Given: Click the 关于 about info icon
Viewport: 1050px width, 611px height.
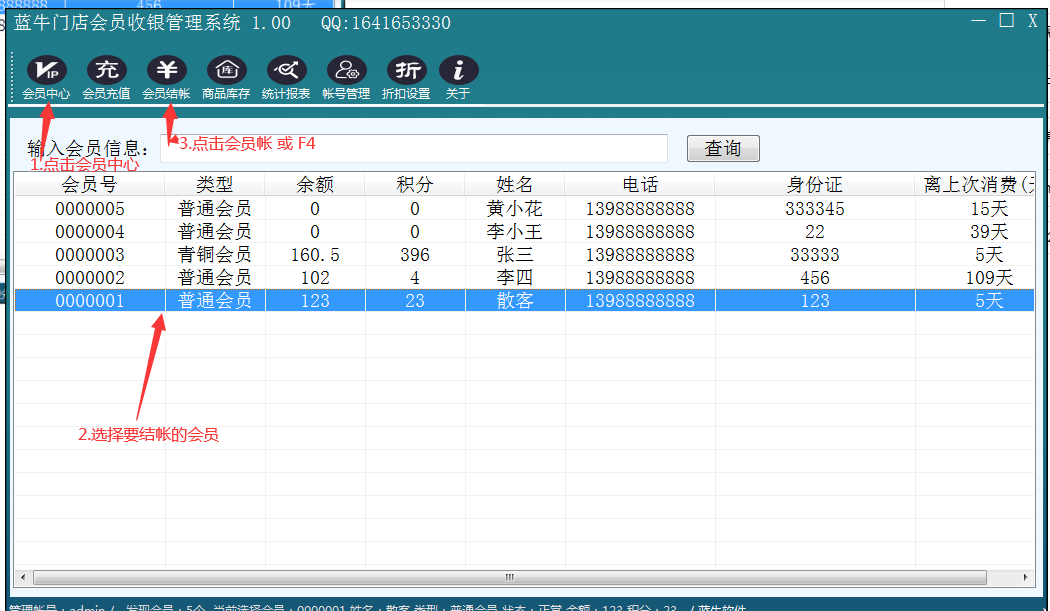Looking at the screenshot, I should pyautogui.click(x=458, y=70).
